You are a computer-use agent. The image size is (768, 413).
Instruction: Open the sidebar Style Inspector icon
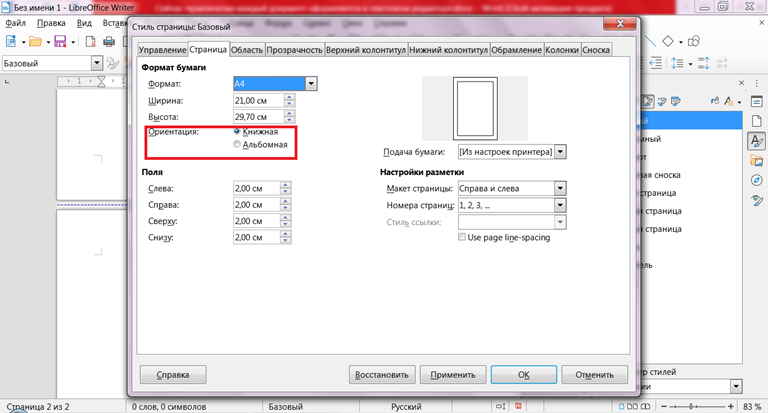tap(757, 200)
